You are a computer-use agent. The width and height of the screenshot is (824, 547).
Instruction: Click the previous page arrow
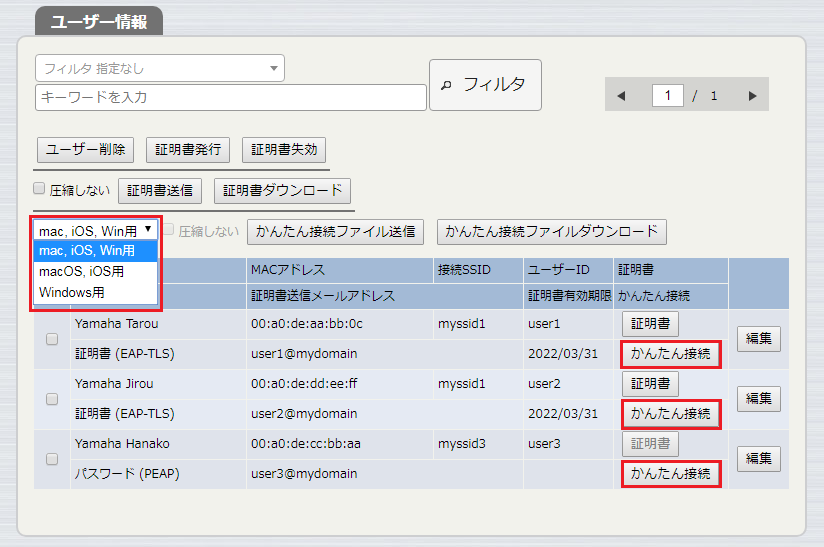pos(621,96)
